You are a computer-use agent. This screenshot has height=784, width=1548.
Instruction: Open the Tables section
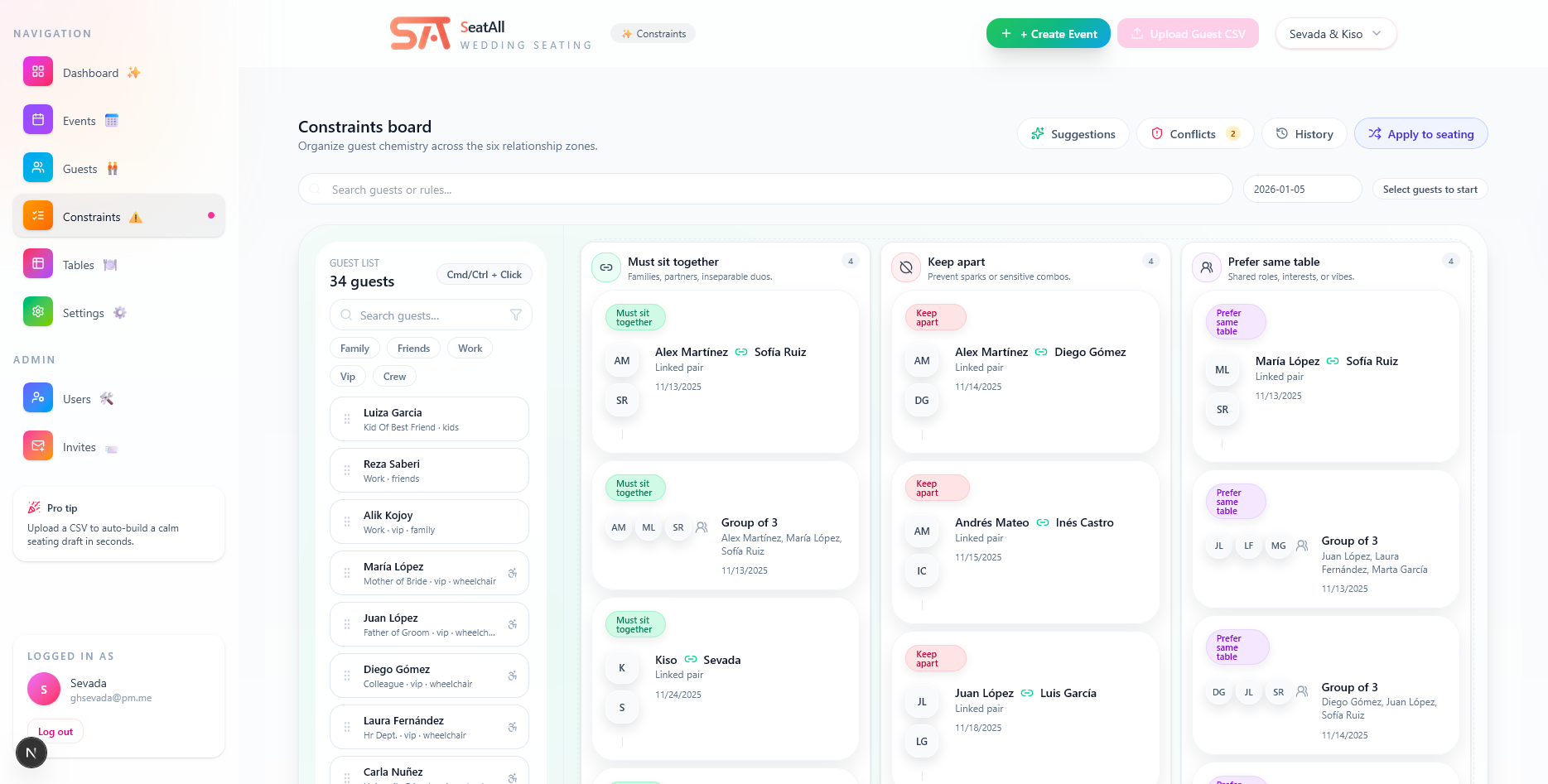[x=79, y=265]
